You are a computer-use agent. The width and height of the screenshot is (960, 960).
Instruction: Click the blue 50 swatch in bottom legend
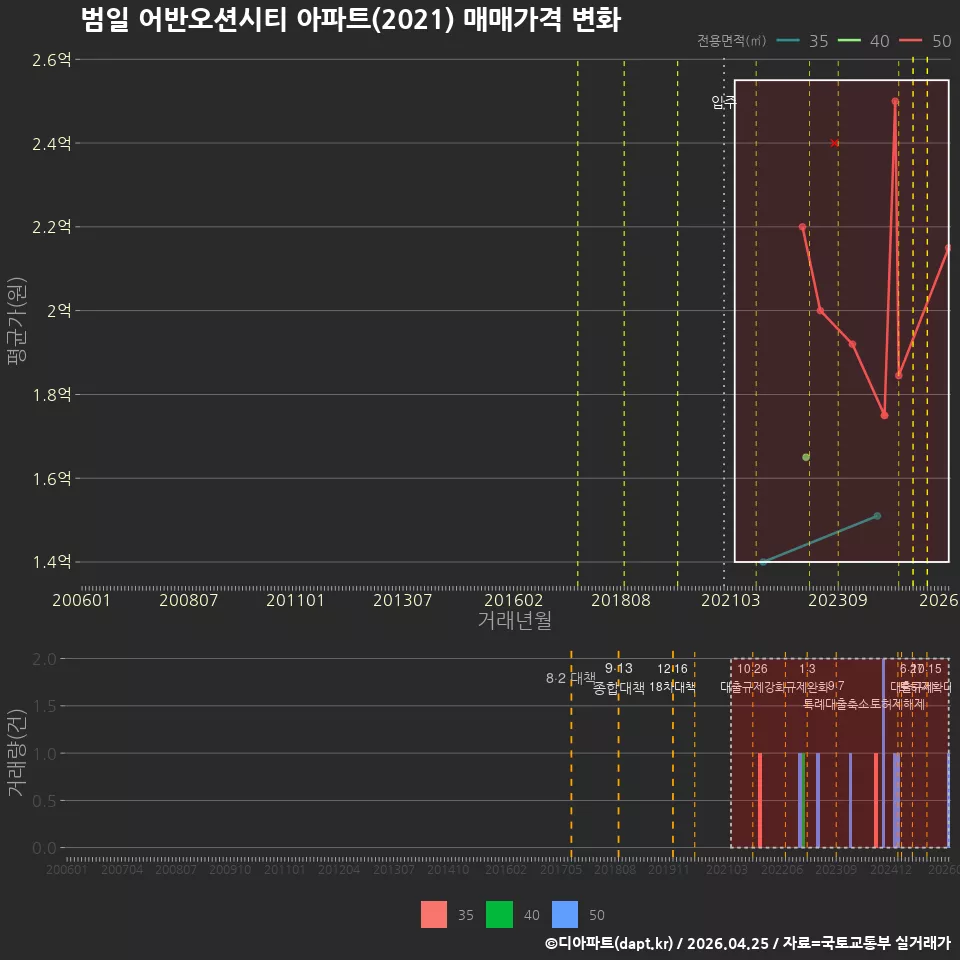click(x=564, y=915)
